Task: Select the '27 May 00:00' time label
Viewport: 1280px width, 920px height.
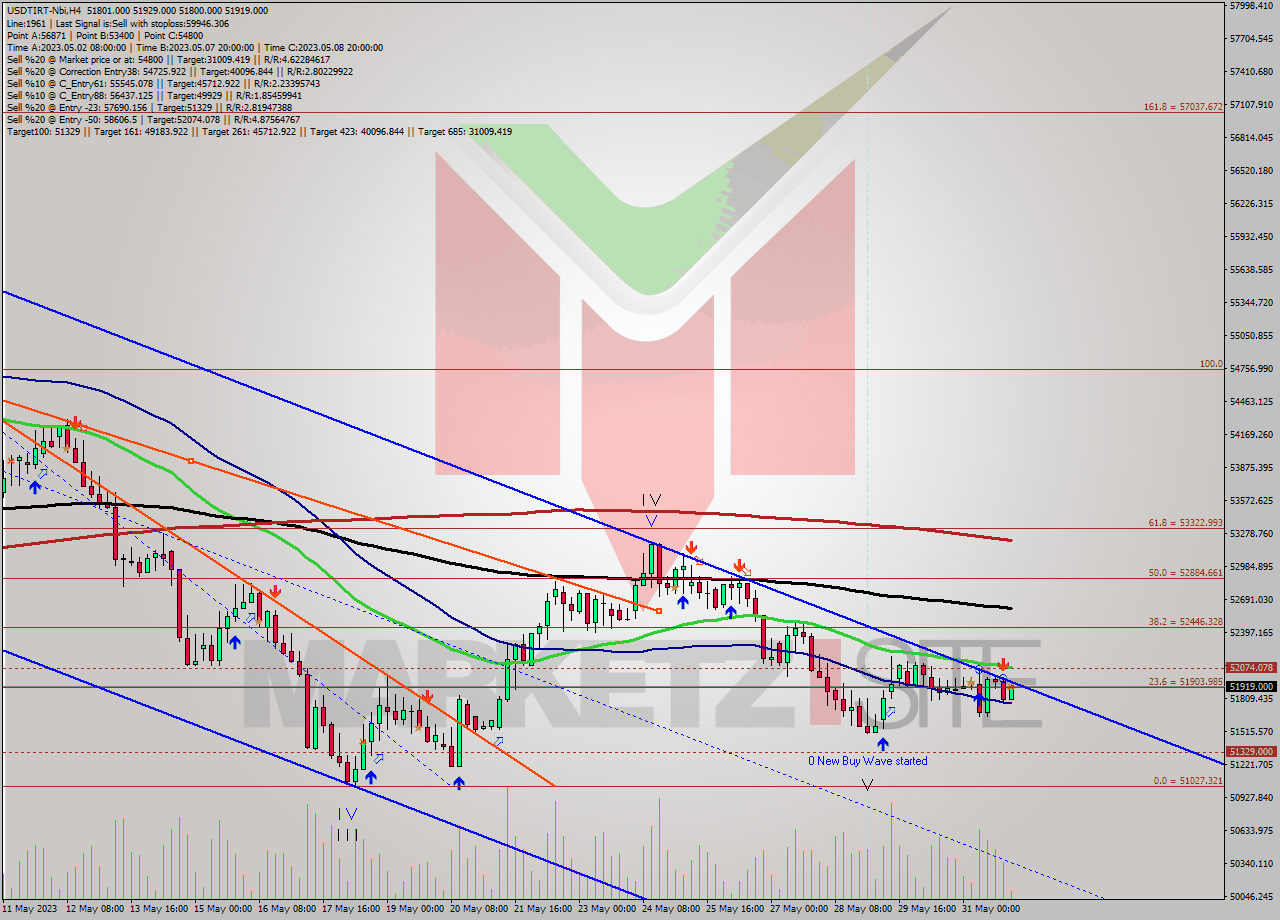Action: [x=800, y=910]
